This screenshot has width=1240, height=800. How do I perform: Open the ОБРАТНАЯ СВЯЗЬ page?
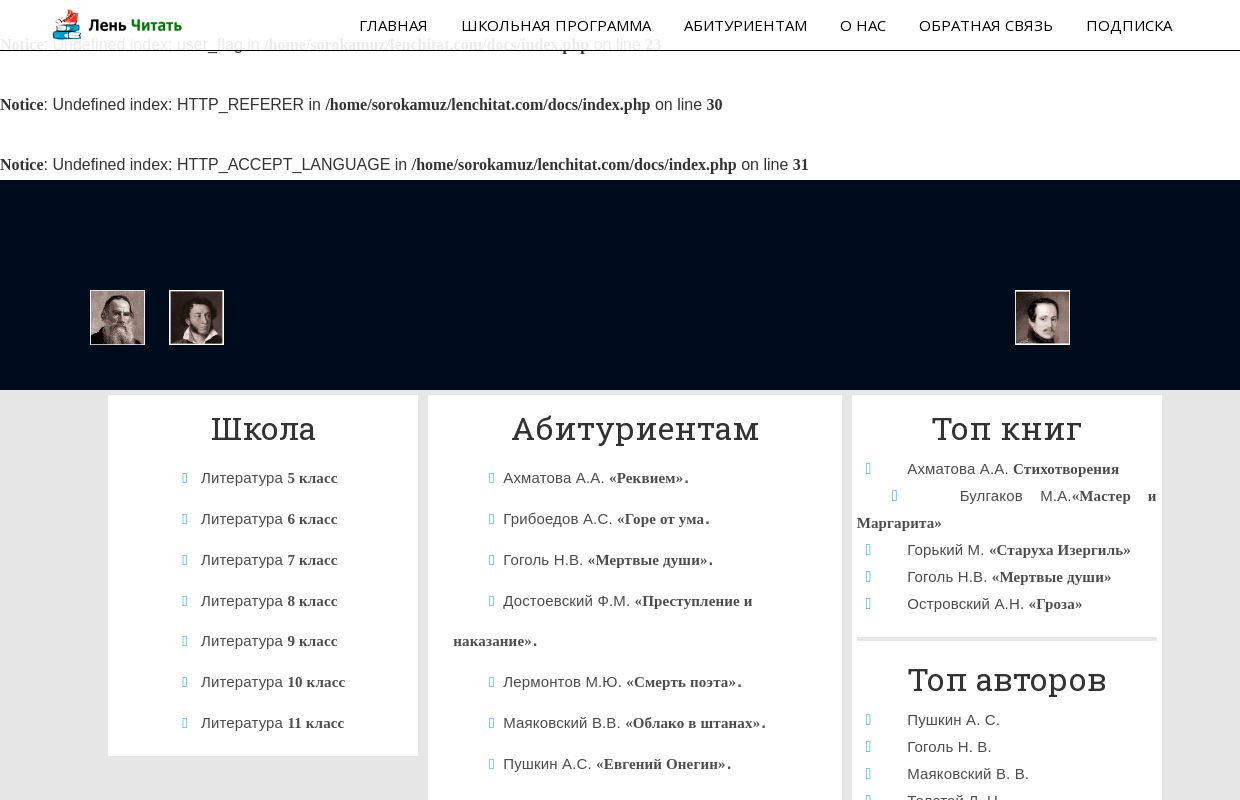(986, 25)
